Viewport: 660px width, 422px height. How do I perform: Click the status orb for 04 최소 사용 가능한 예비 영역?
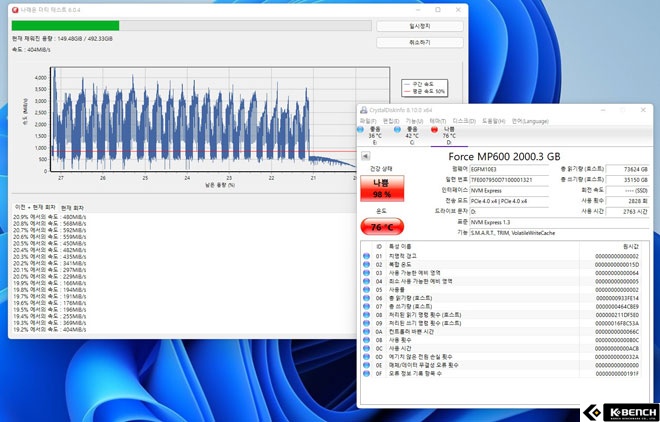tap(366, 281)
